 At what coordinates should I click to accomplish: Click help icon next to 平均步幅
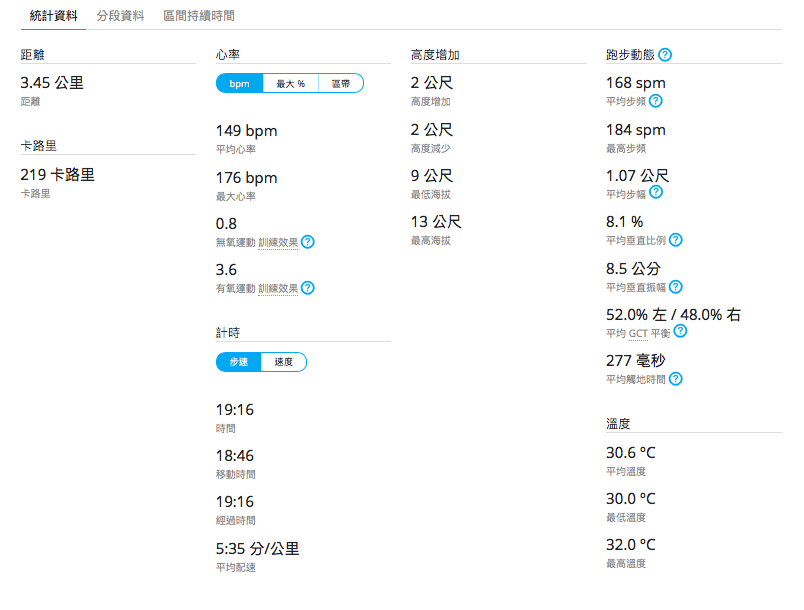click(656, 192)
